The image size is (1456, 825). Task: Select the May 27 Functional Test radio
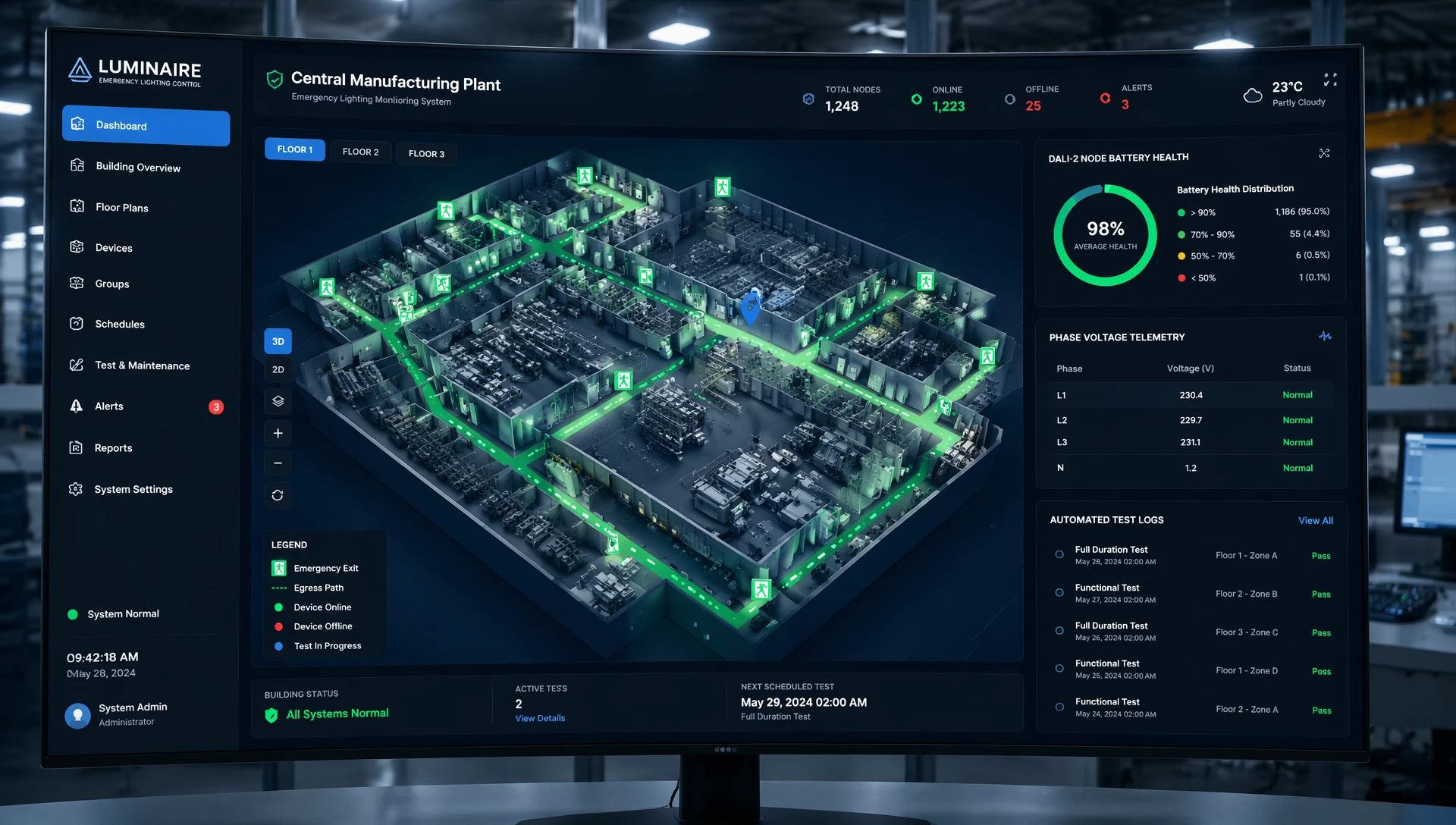pos(1059,592)
